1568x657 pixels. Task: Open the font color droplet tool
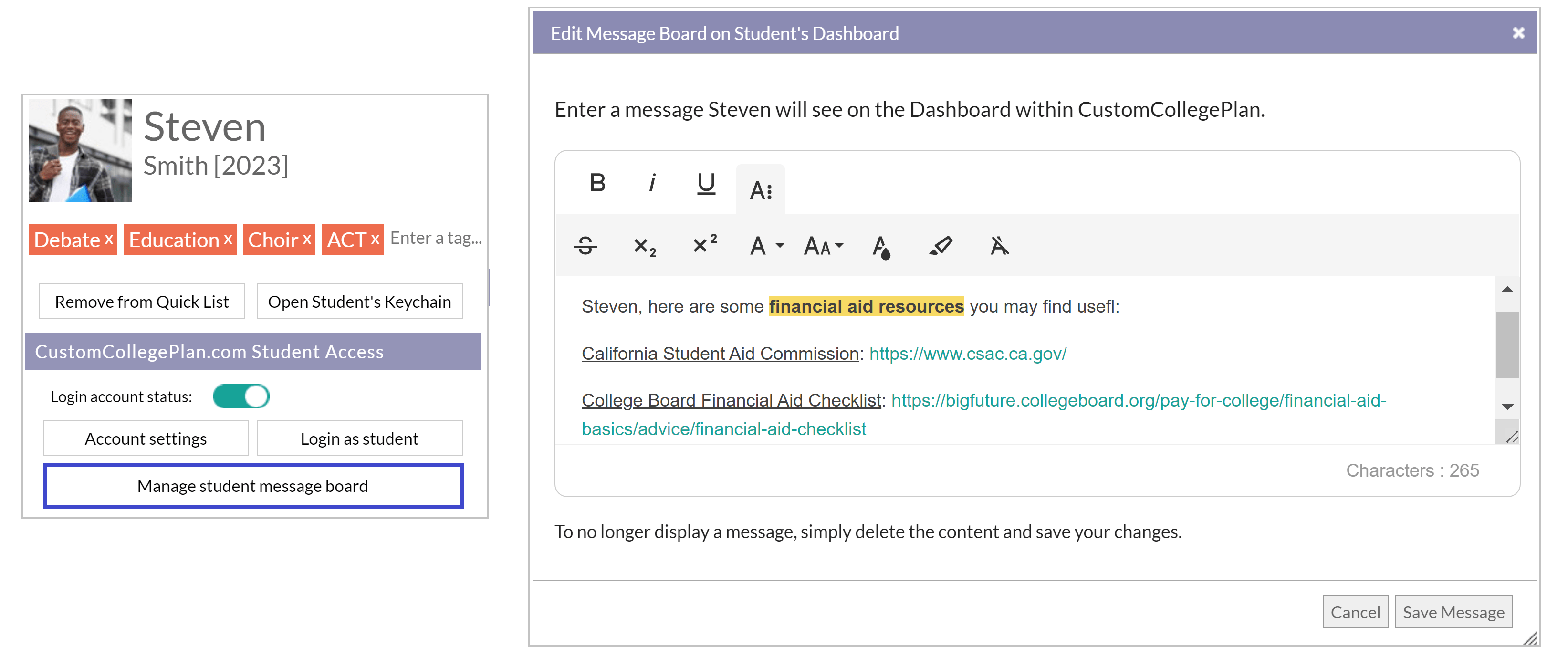(880, 246)
